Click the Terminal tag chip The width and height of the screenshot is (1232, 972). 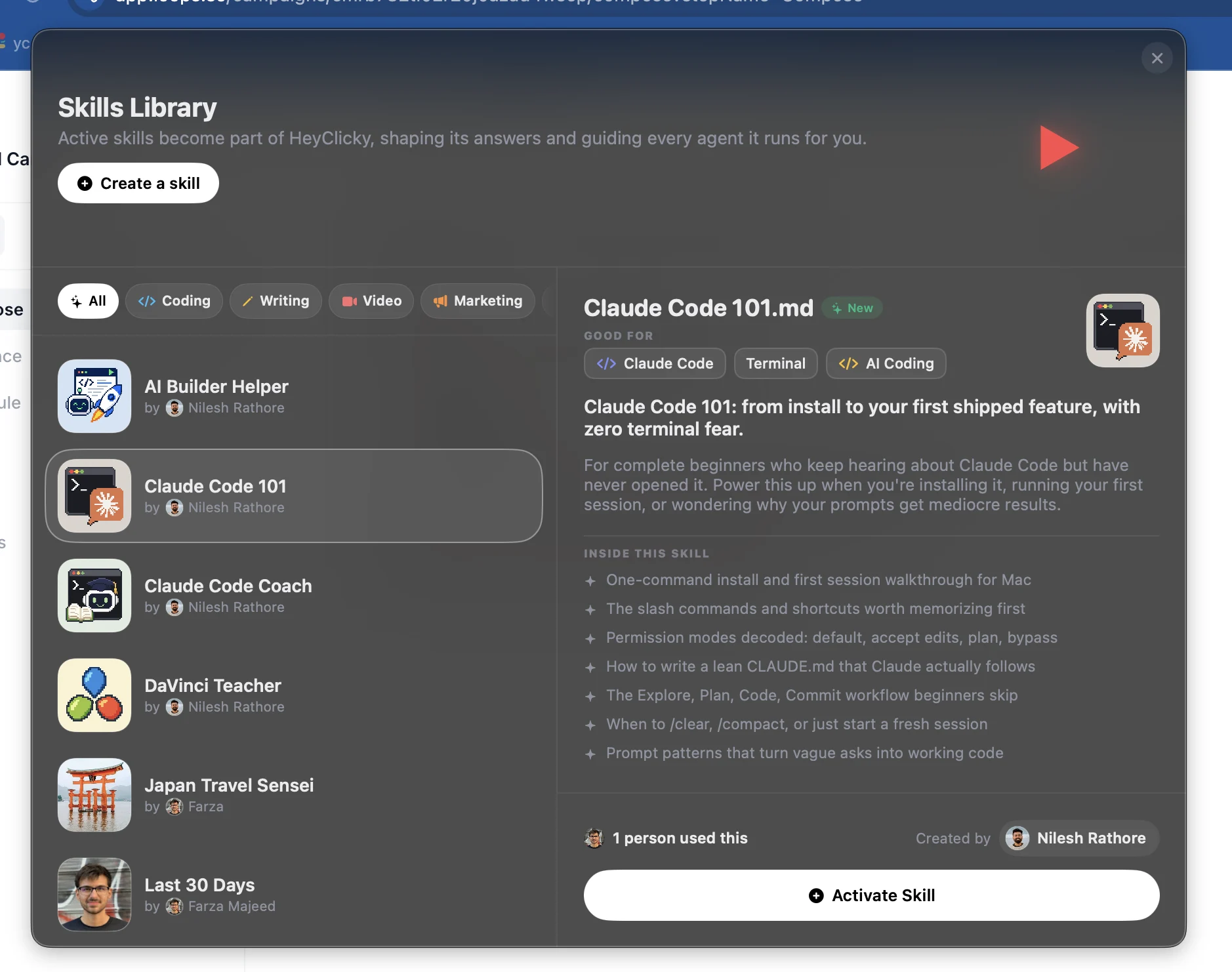(x=775, y=363)
